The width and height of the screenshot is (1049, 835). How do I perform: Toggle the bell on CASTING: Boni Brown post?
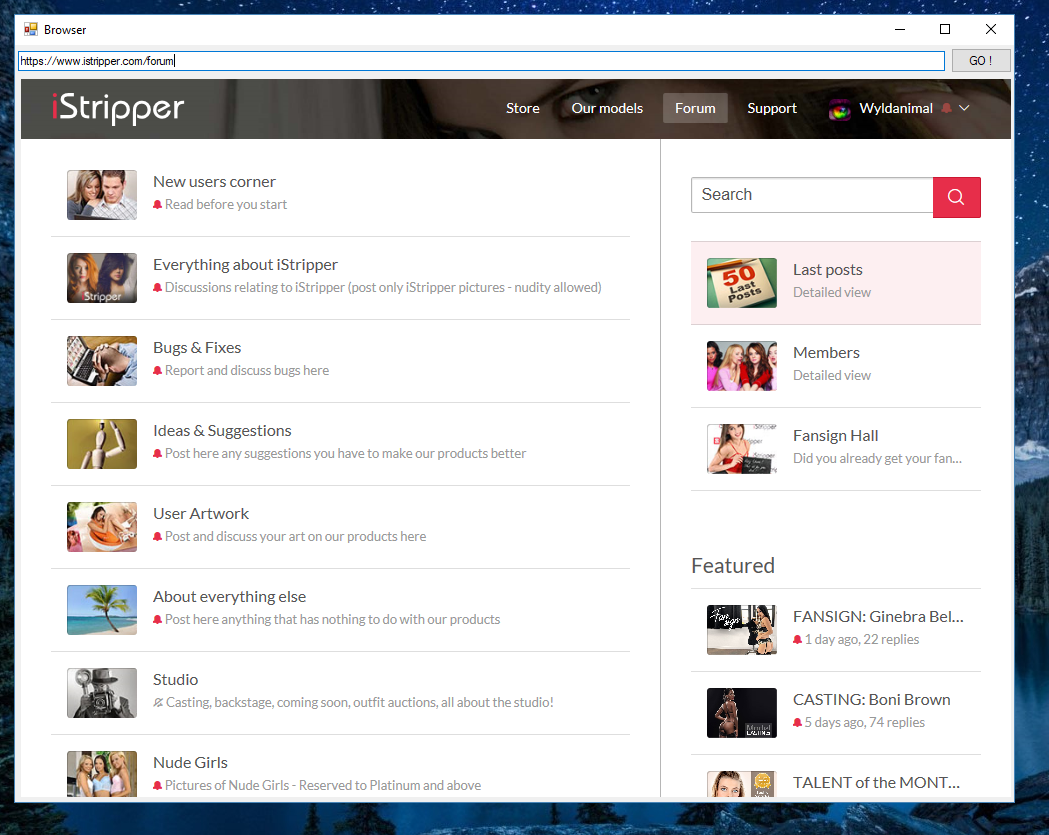[797, 722]
